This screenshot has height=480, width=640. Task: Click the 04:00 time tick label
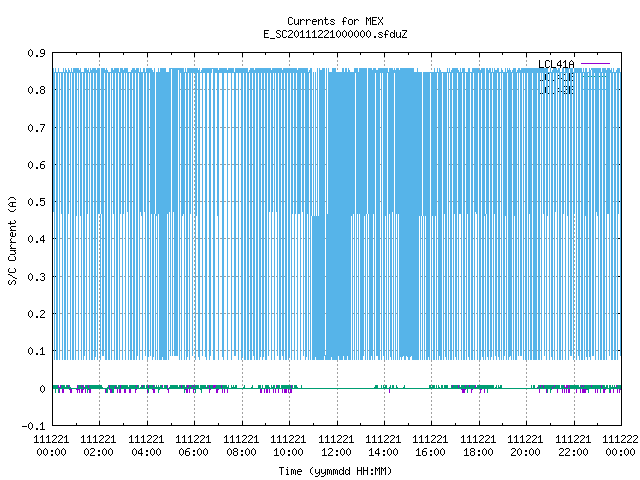tap(146, 452)
